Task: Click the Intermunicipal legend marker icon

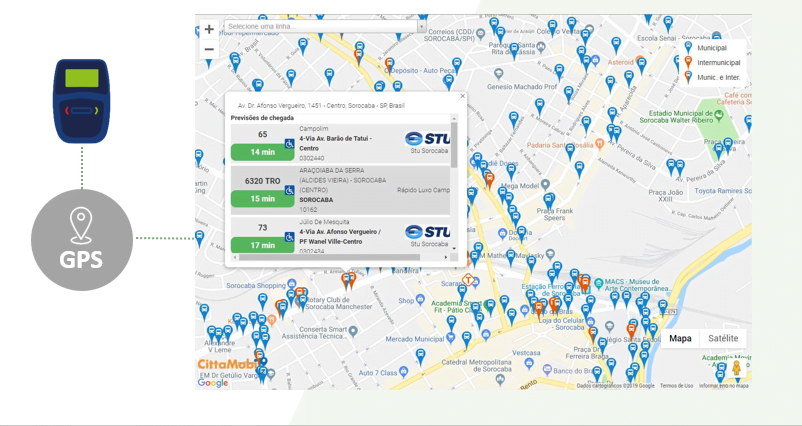Action: tap(688, 62)
